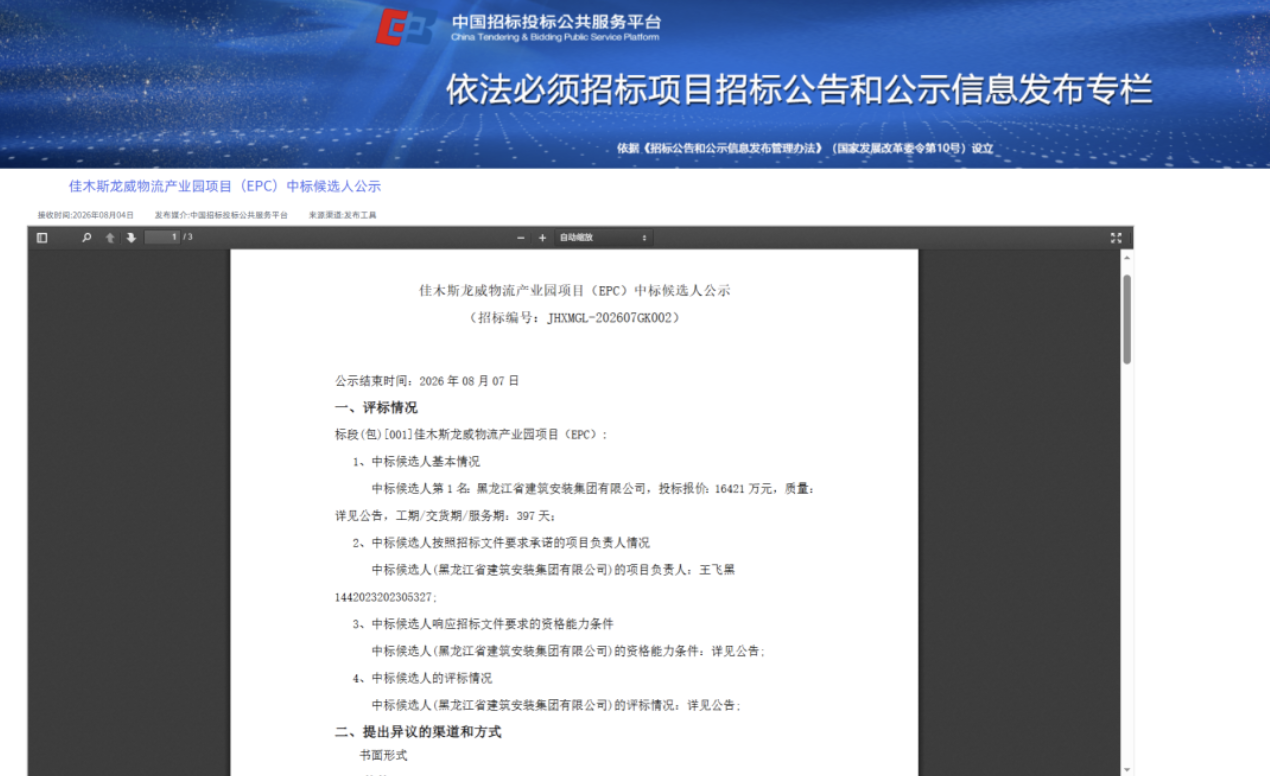Open the 佳木斯龙威物流产业园项目 announcement title link
Screen dimensions: 1270x776
(225, 186)
